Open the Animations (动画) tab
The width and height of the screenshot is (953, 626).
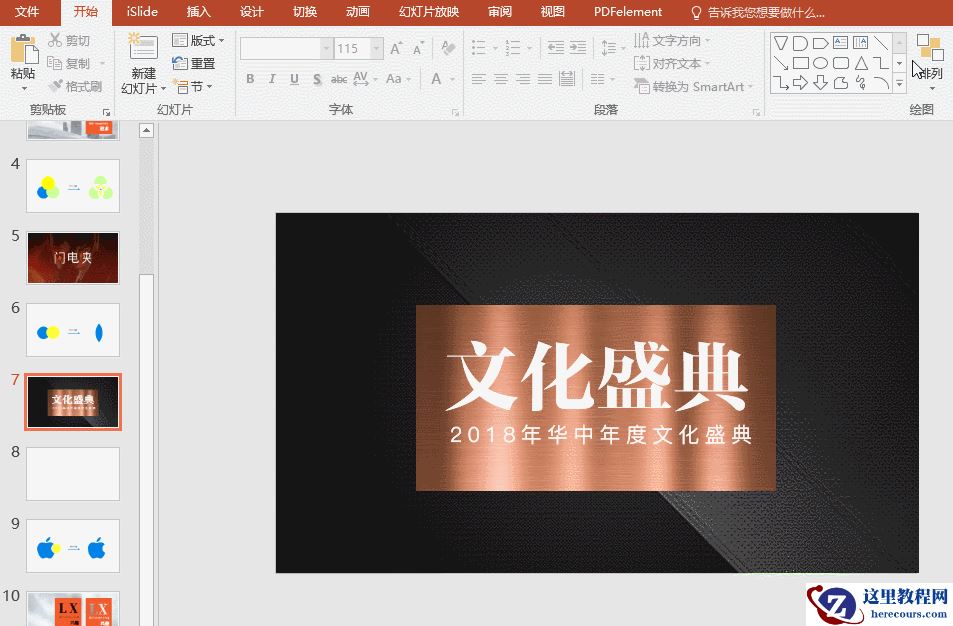click(x=357, y=12)
